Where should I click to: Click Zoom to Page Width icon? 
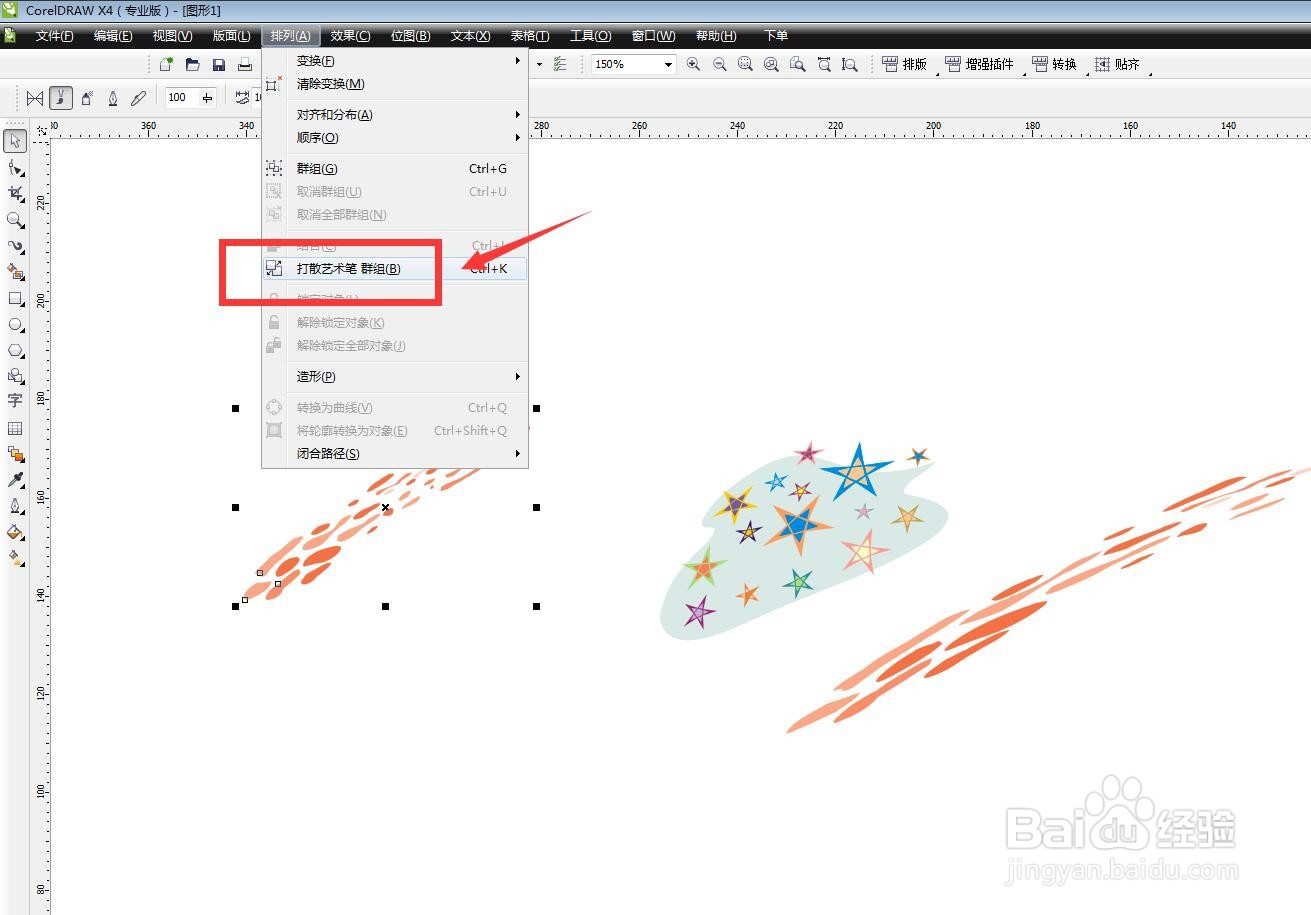pyautogui.click(x=824, y=64)
